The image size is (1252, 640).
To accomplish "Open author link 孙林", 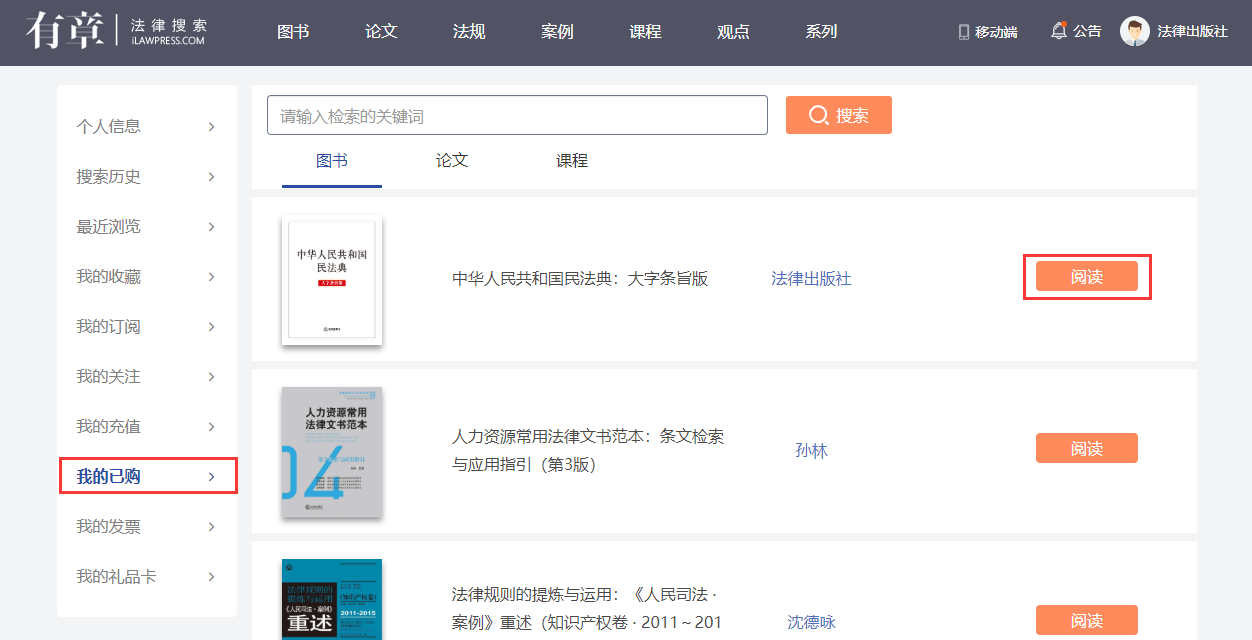I will pos(811,450).
